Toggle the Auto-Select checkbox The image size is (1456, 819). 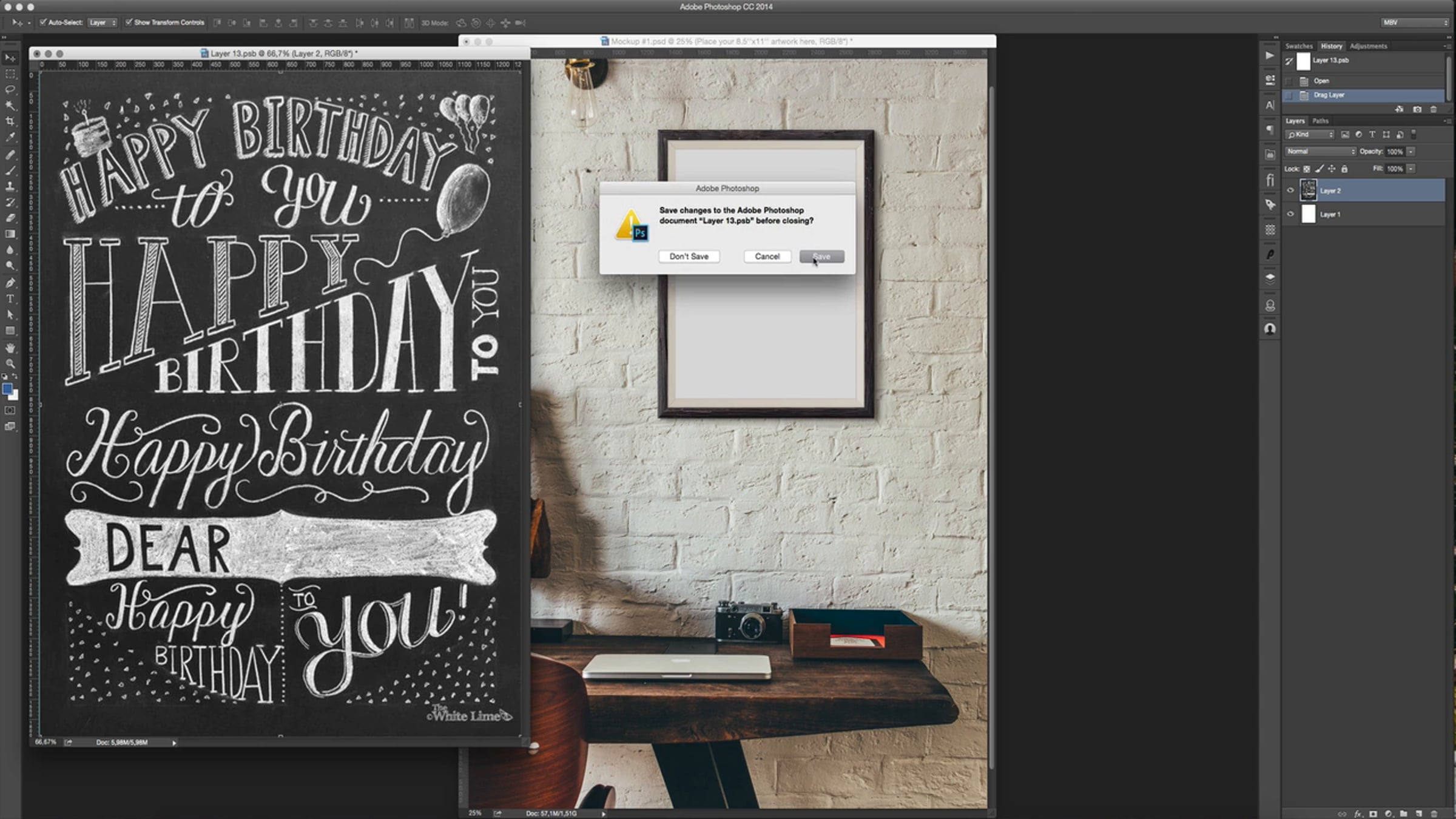coord(43,22)
